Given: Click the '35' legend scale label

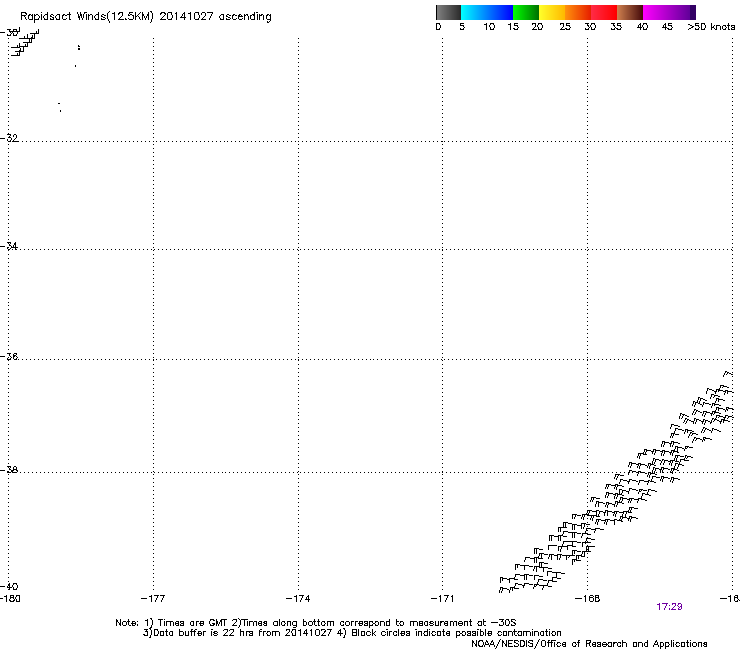Looking at the screenshot, I should [616, 27].
